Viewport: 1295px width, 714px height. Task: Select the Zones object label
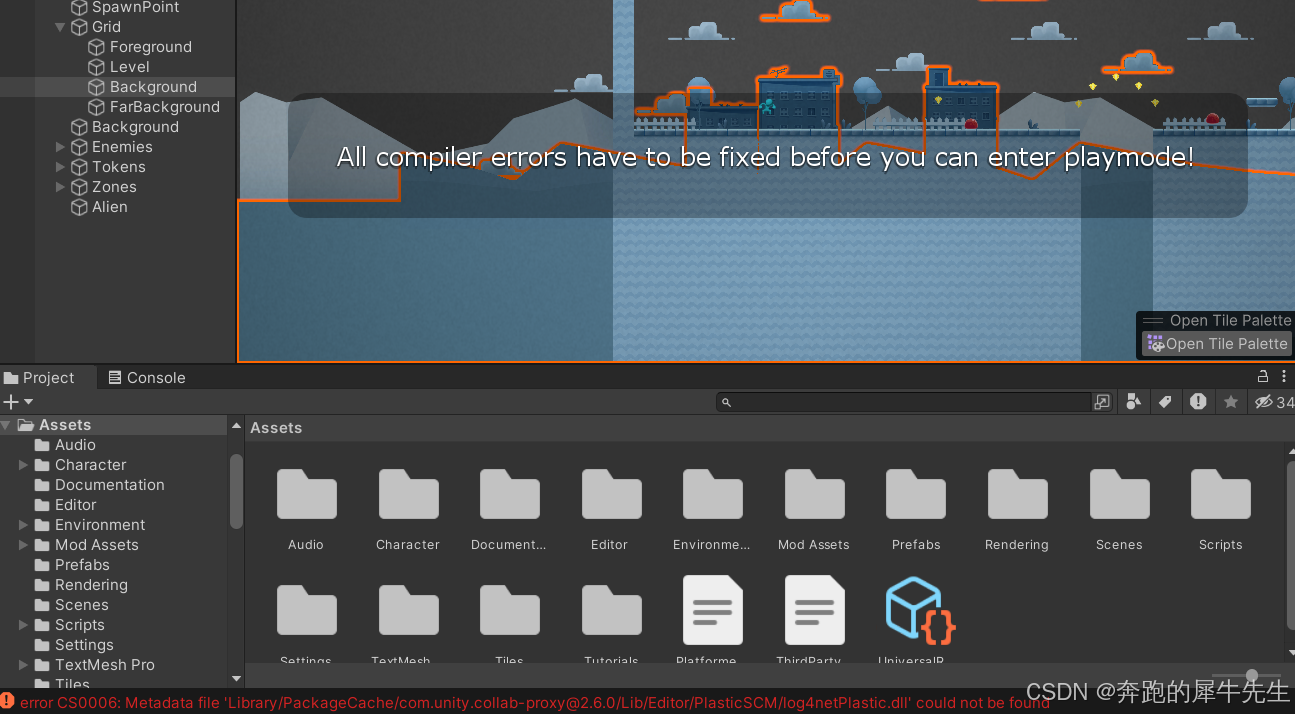pyautogui.click(x=114, y=187)
